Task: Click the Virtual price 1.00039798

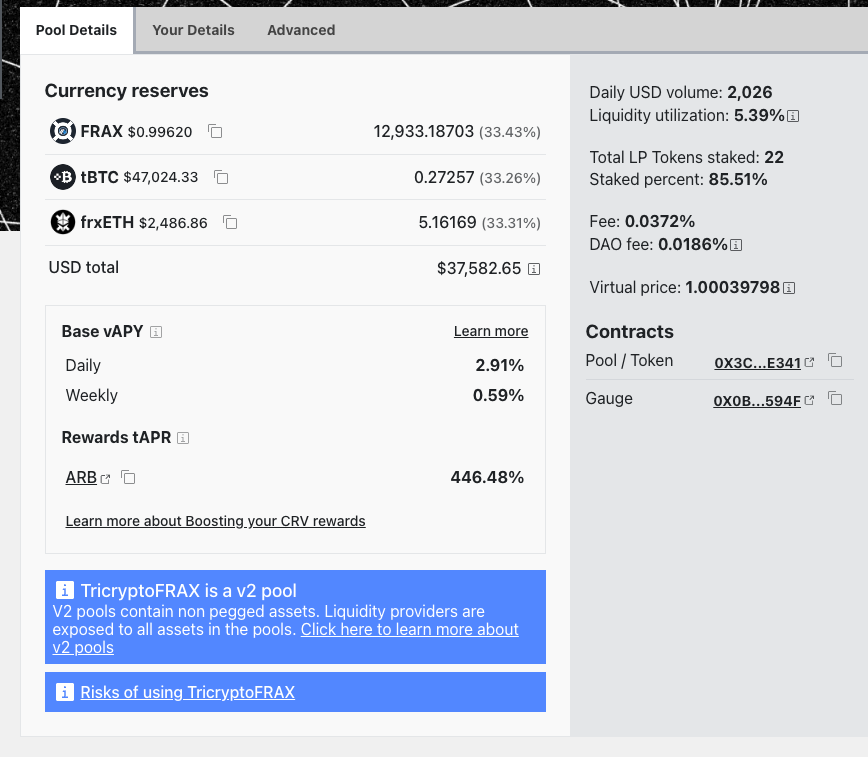Action: coord(732,287)
